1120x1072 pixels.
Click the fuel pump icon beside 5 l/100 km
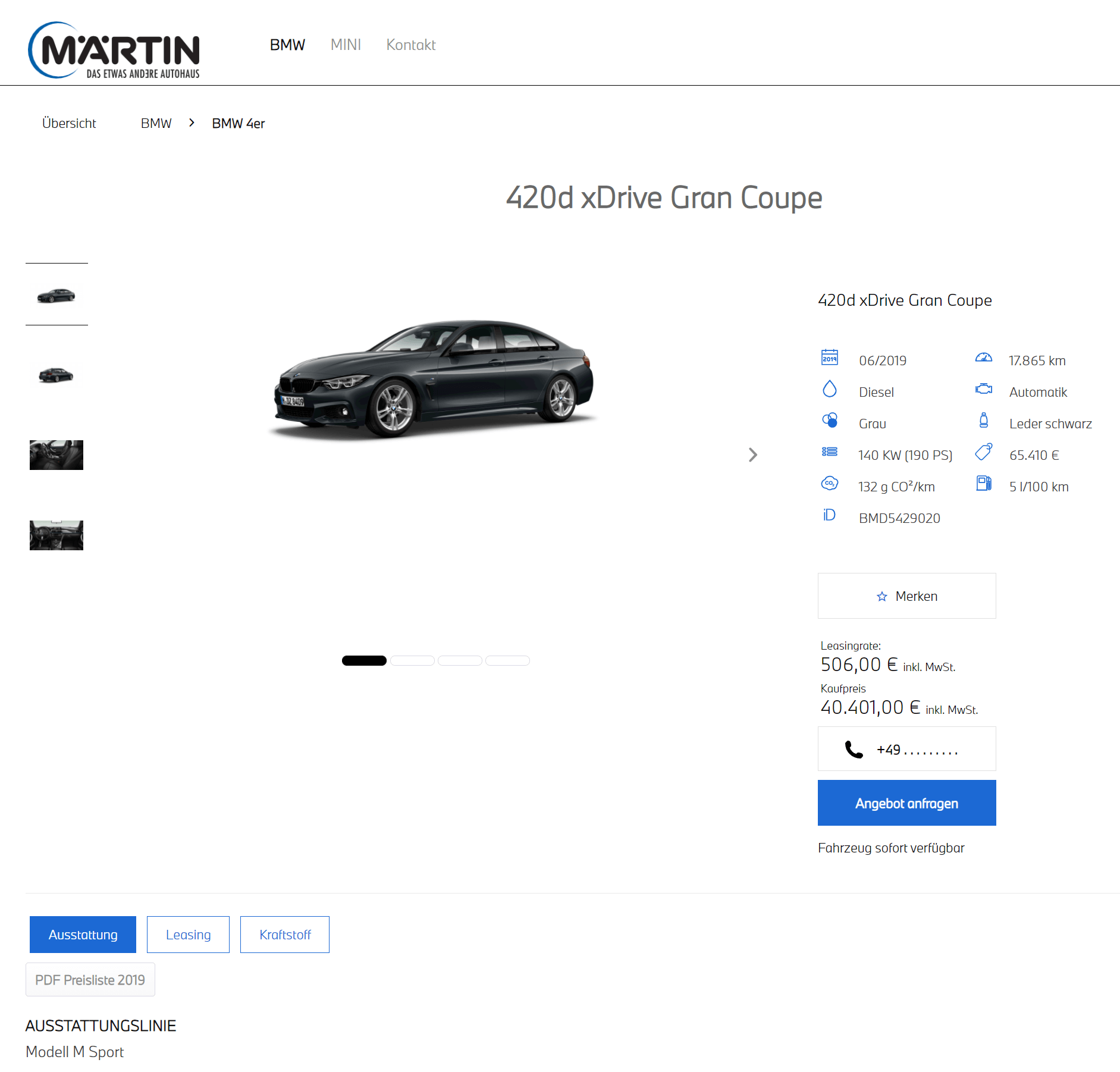click(x=984, y=483)
